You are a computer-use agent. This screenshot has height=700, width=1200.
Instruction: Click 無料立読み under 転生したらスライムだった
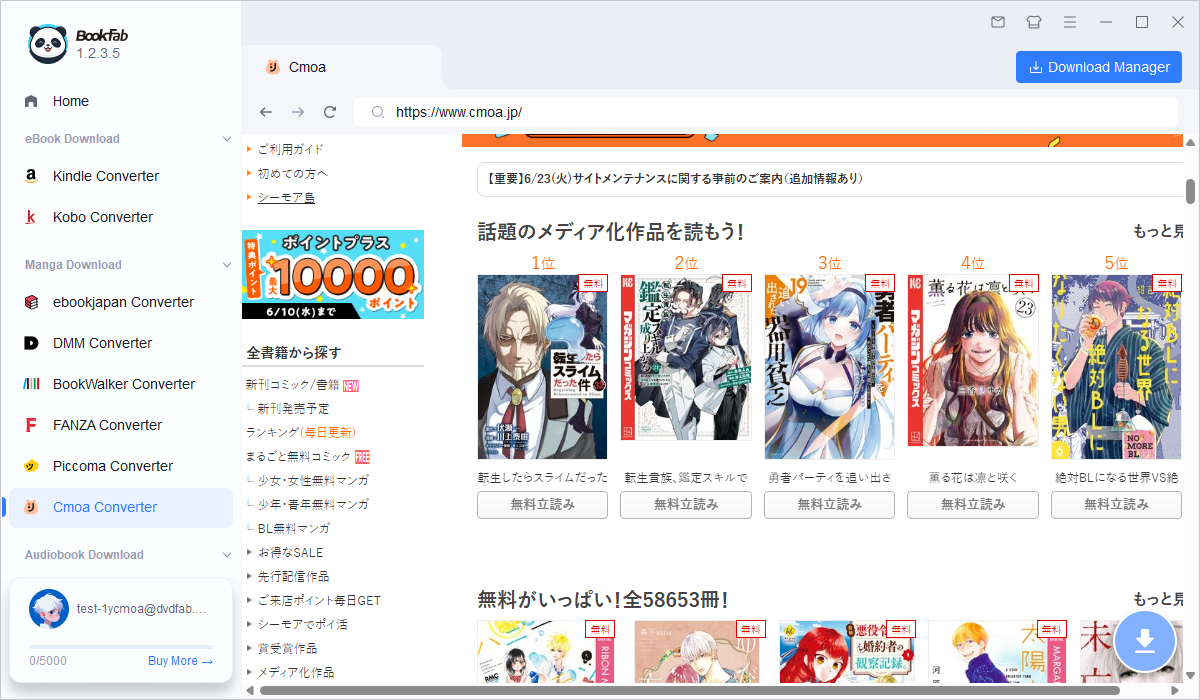tap(542, 505)
